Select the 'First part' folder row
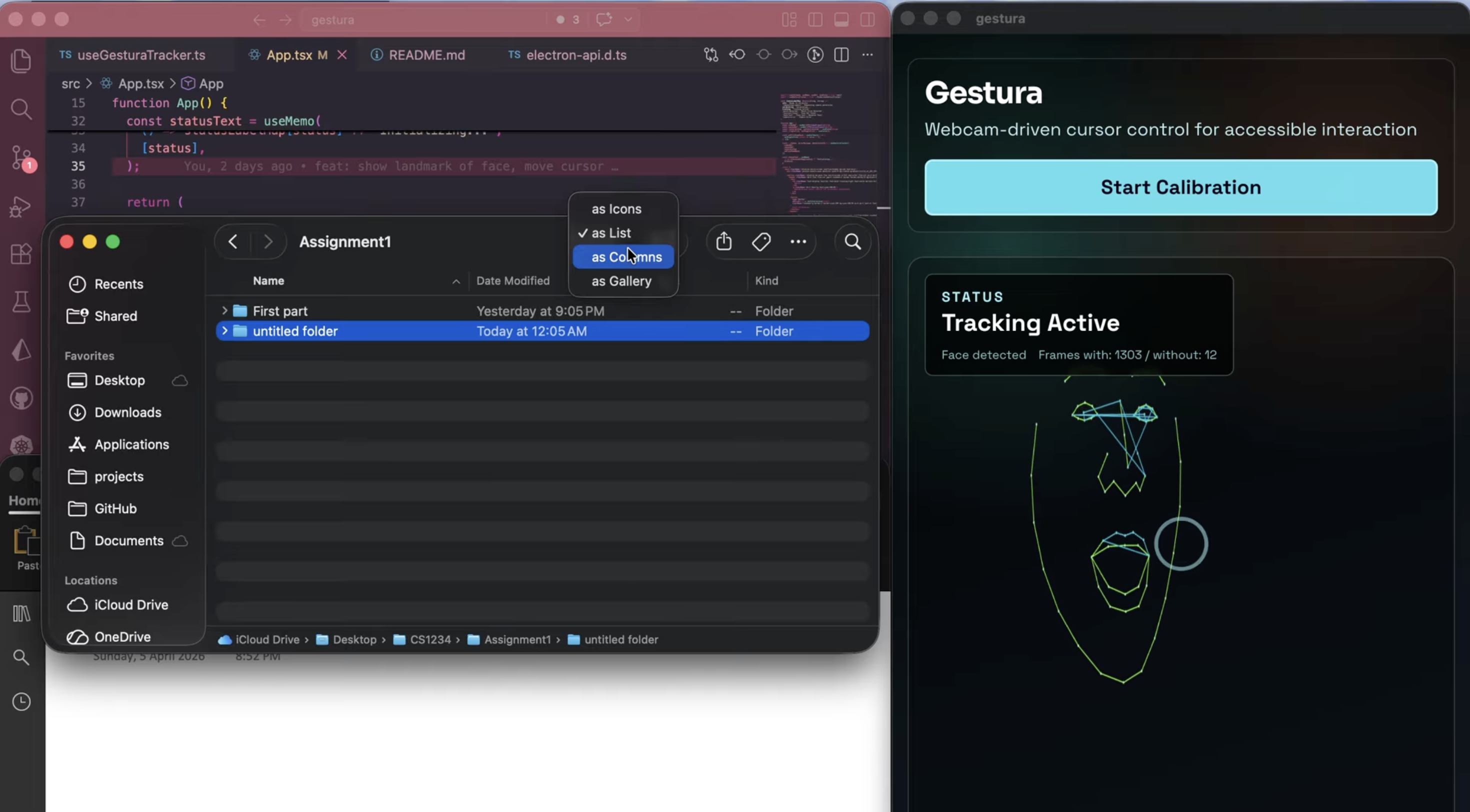 click(542, 311)
